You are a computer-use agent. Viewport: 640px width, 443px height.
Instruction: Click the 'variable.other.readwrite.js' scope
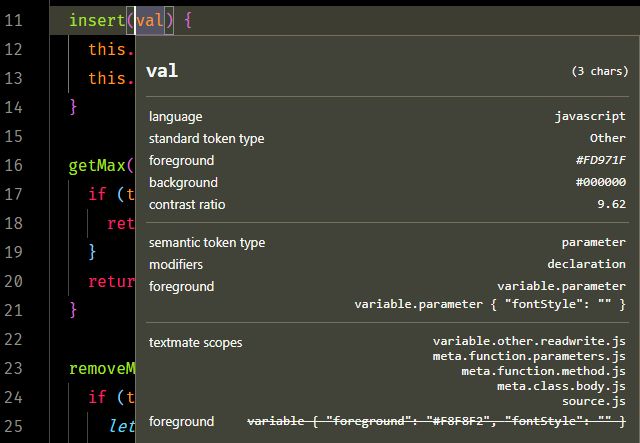pyautogui.click(x=529, y=341)
